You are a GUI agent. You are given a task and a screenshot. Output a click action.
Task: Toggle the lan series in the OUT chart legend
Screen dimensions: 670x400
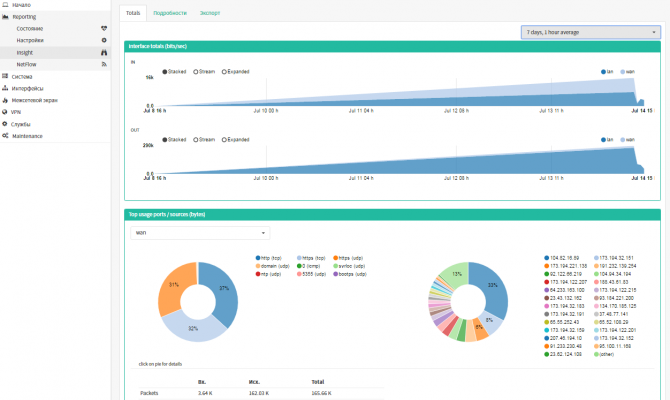(x=607, y=140)
